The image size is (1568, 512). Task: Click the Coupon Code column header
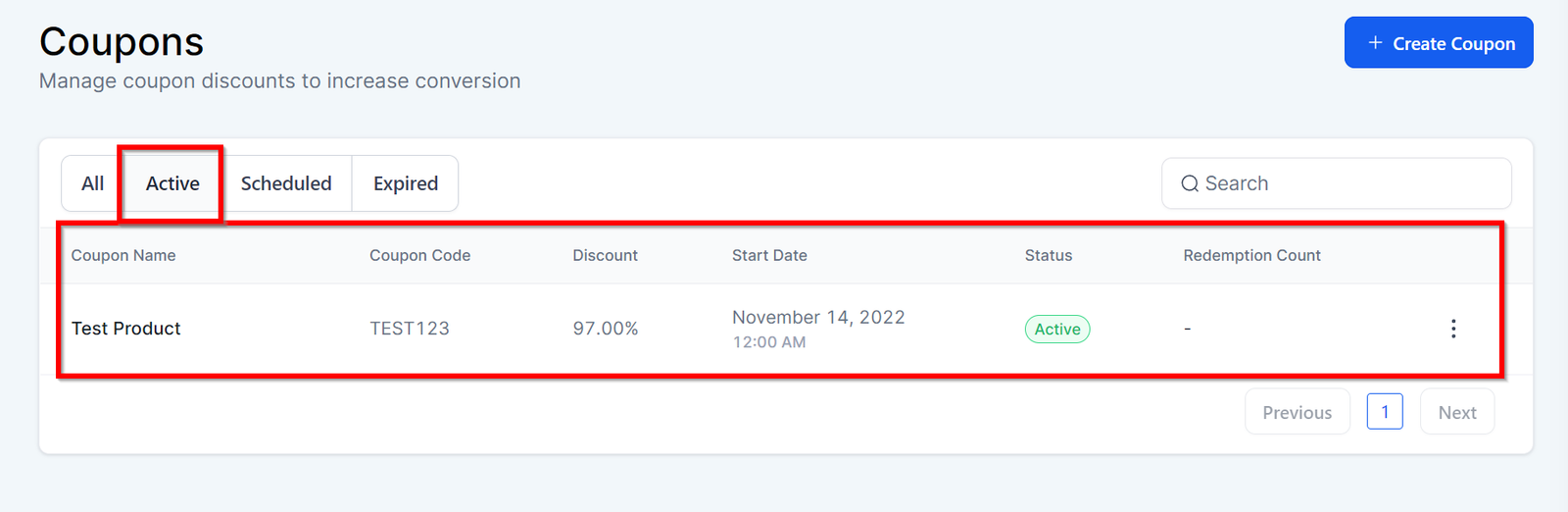pos(419,255)
